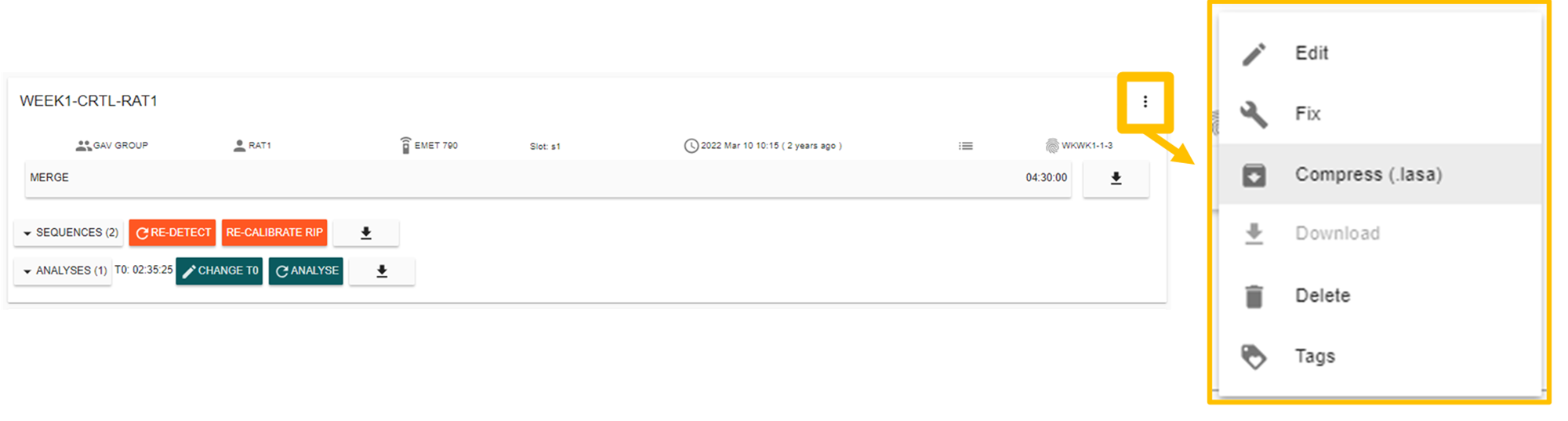Expand the SEQUENCES (2) dropdown
The image size is (1568, 421).
pyautogui.click(x=69, y=233)
